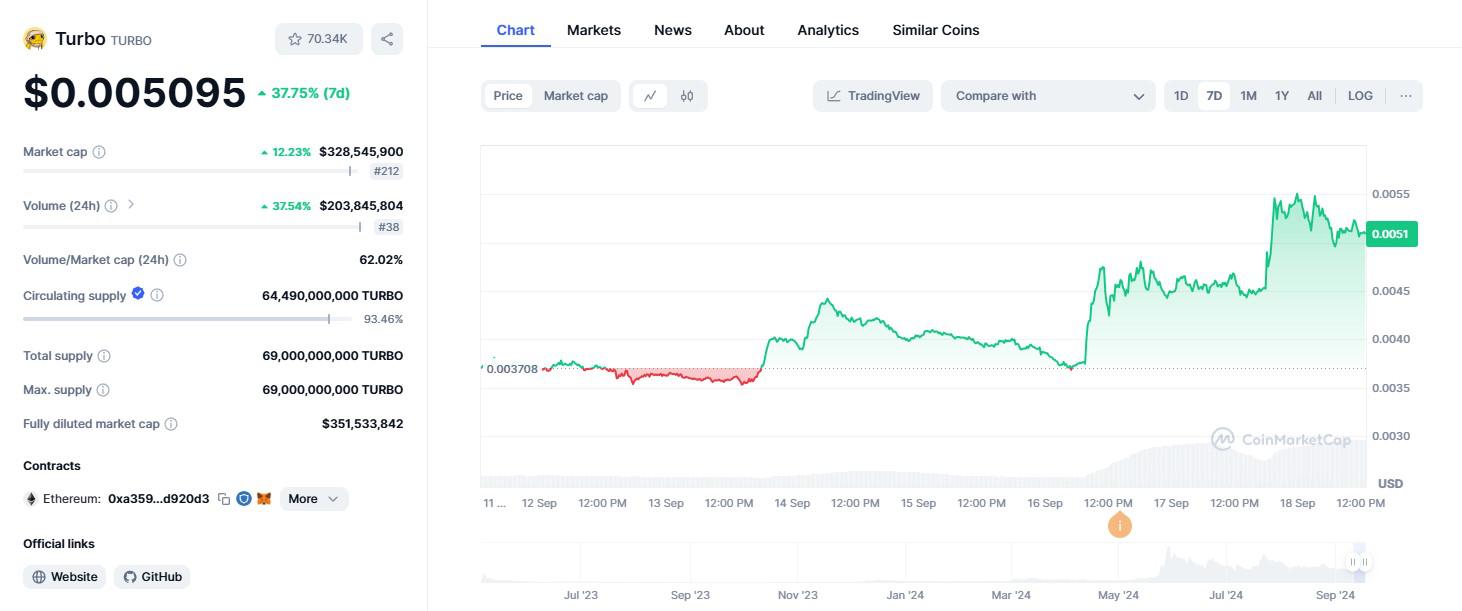The width and height of the screenshot is (1462, 611).
Task: Open Max. supply info icon
Action: (x=103, y=390)
